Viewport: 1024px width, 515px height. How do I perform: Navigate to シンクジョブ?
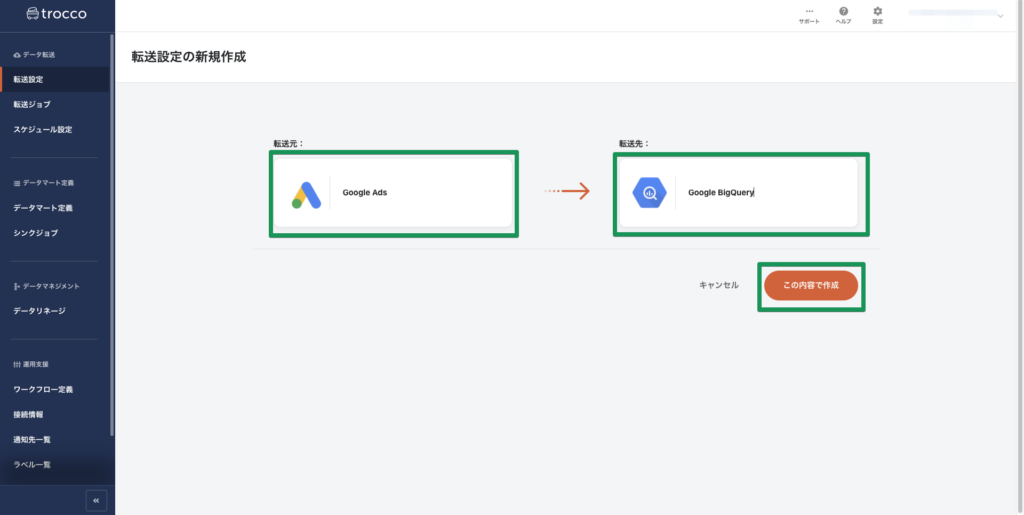35,233
